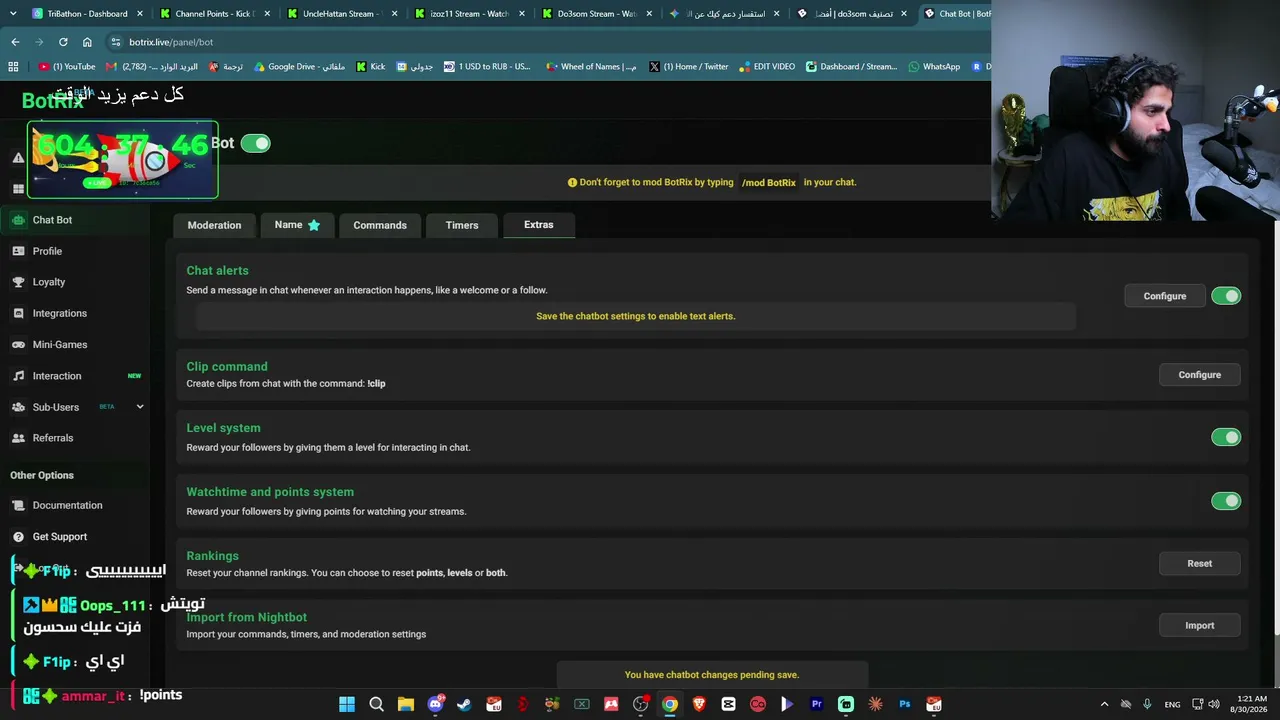Click the BotRix logo
The height and width of the screenshot is (720, 1280).
tap(53, 100)
